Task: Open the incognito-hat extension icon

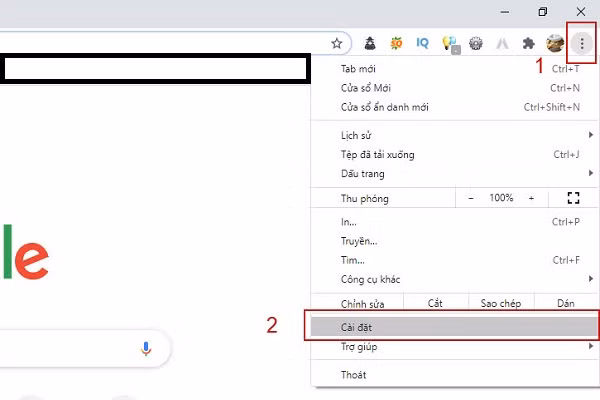Action: click(370, 43)
